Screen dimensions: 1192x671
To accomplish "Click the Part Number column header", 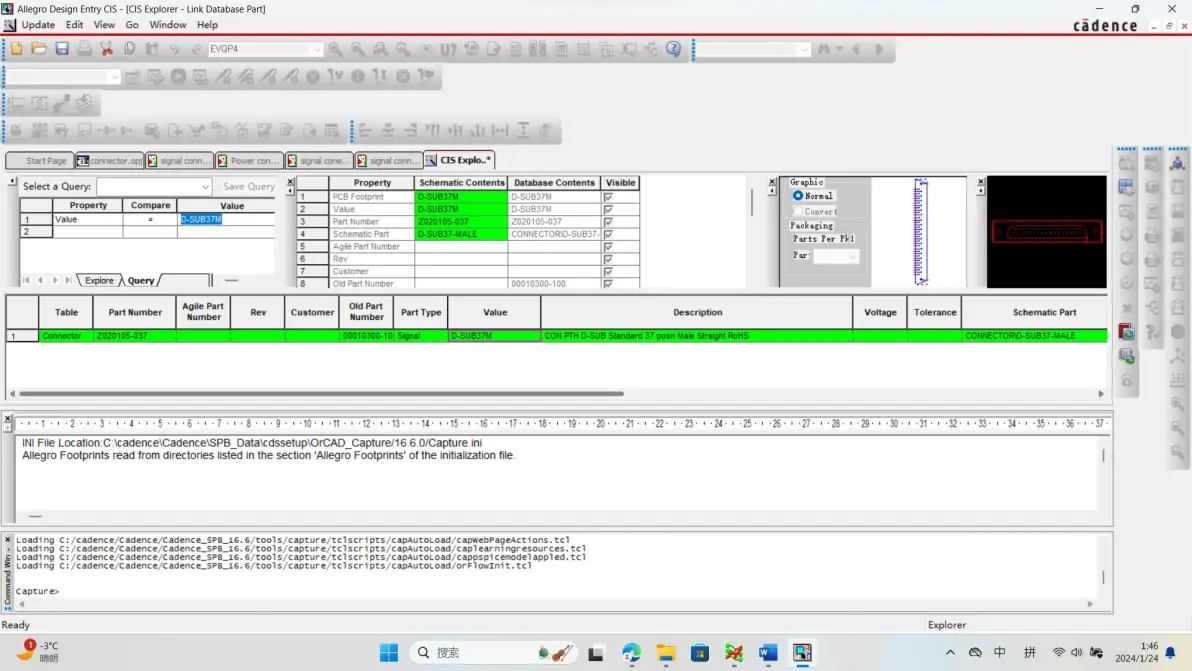I will point(135,312).
